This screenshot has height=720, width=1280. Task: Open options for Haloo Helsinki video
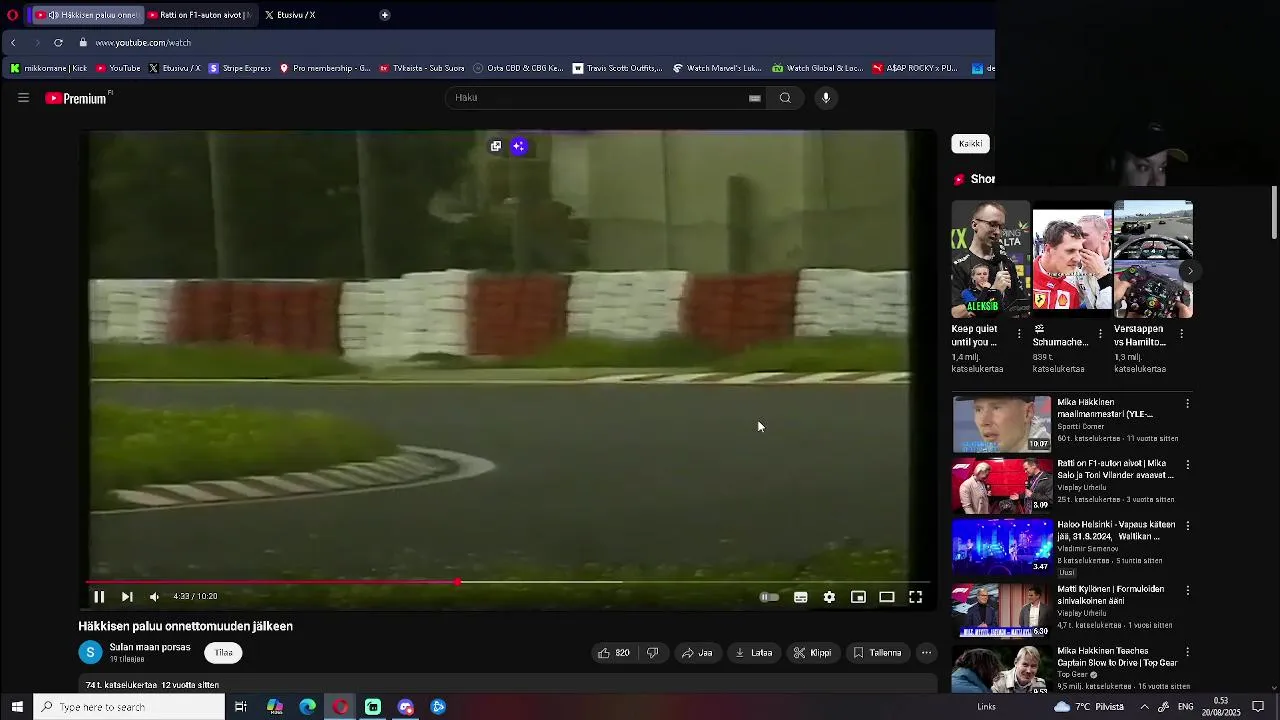1188,525
